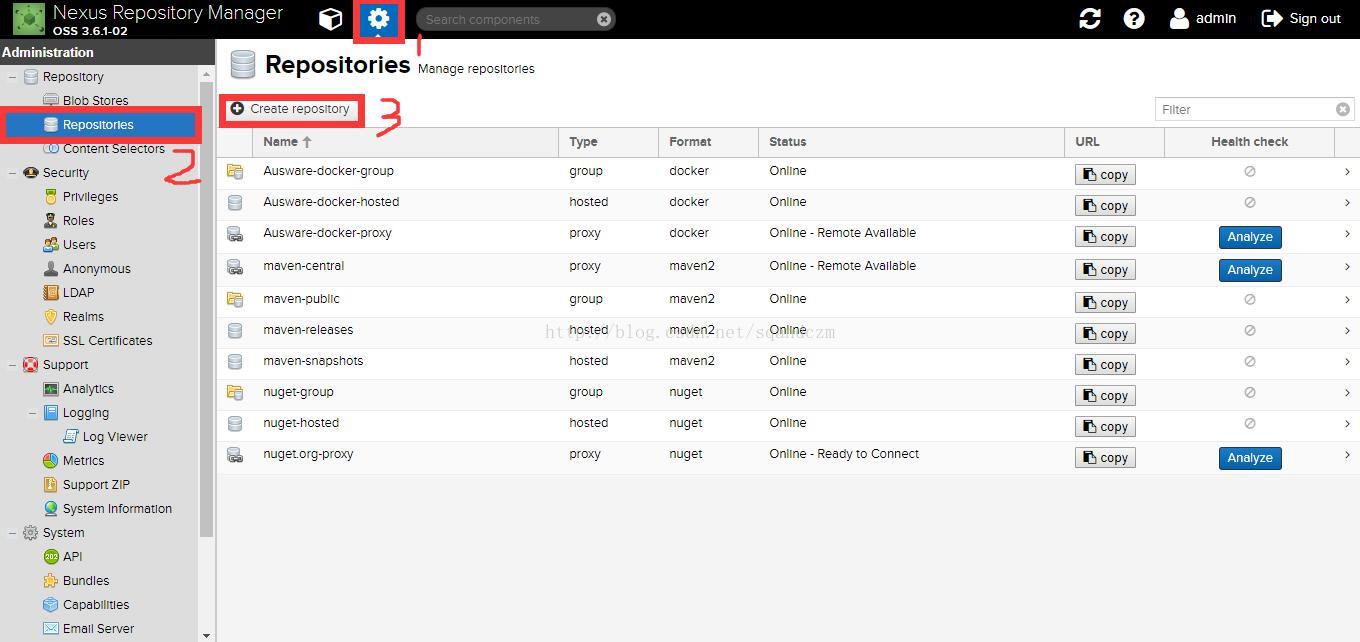Click Ausware-docker-proxy proxy icon
This screenshot has height=642, width=1360.
[x=235, y=234]
